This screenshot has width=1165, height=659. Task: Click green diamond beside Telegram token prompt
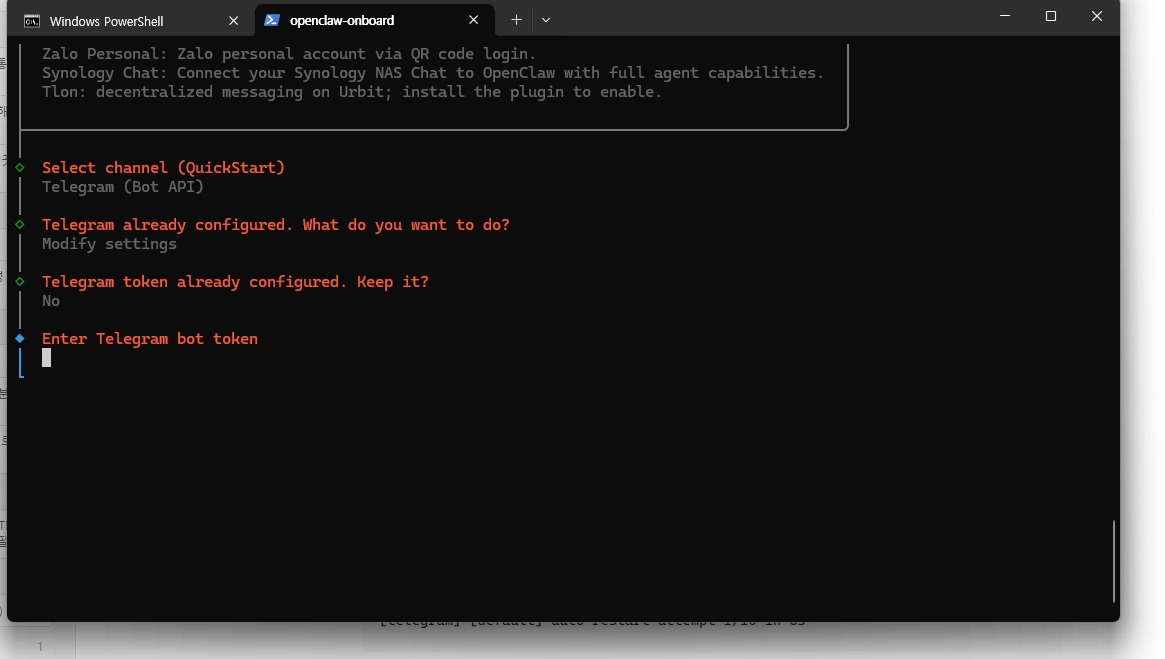(19, 282)
